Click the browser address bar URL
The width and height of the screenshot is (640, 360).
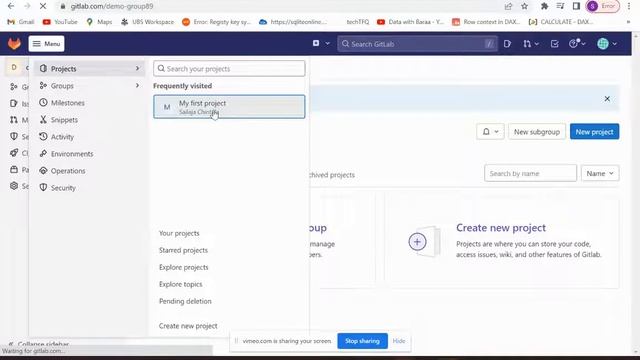tap(112, 6)
